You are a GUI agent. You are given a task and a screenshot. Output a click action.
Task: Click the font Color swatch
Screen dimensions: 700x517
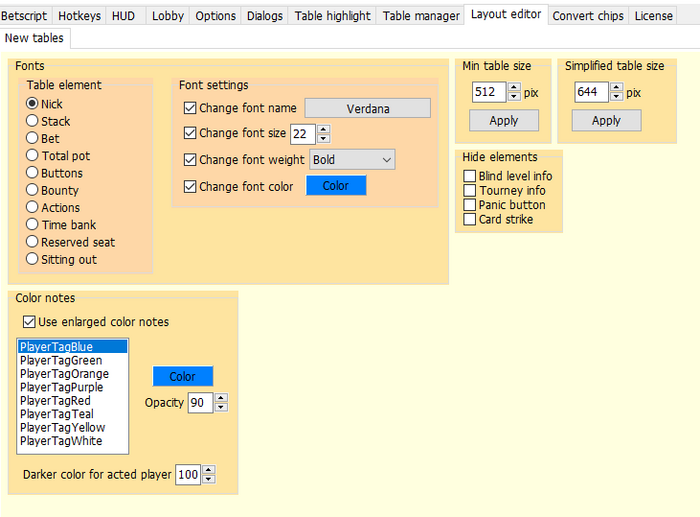(336, 186)
